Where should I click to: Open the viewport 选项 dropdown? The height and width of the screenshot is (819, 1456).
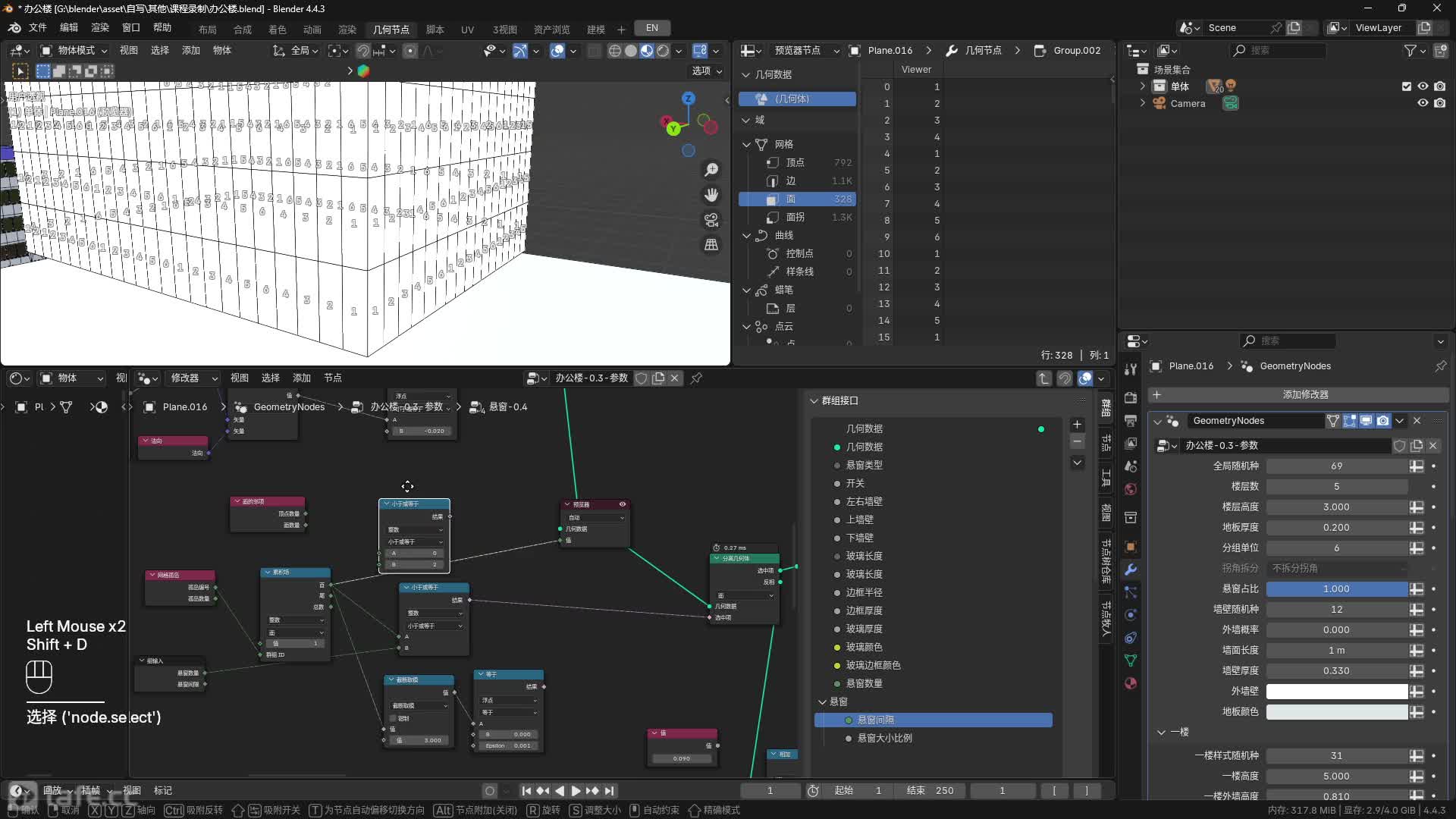tap(707, 71)
